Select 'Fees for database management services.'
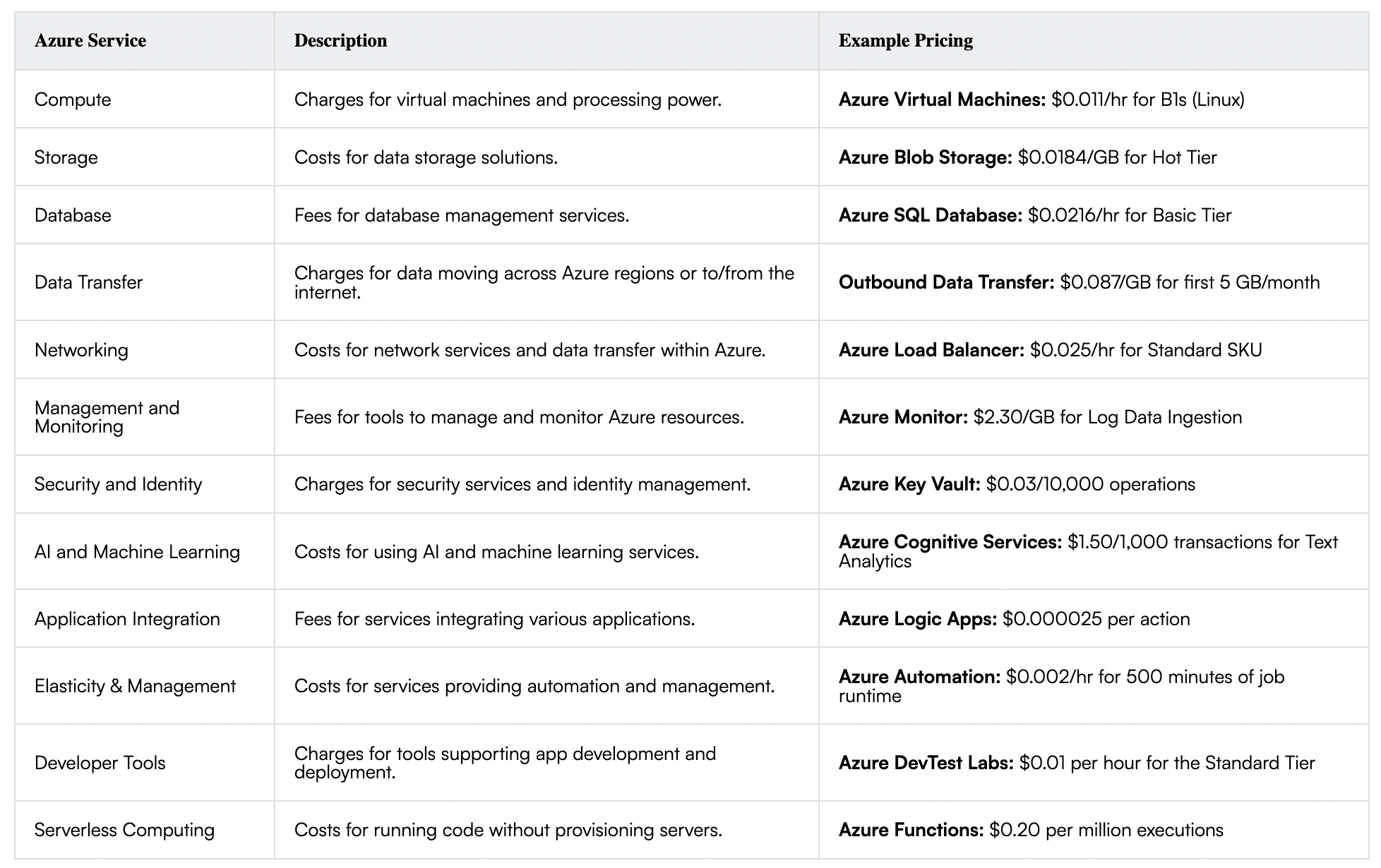The width and height of the screenshot is (1381, 868). coord(462,215)
